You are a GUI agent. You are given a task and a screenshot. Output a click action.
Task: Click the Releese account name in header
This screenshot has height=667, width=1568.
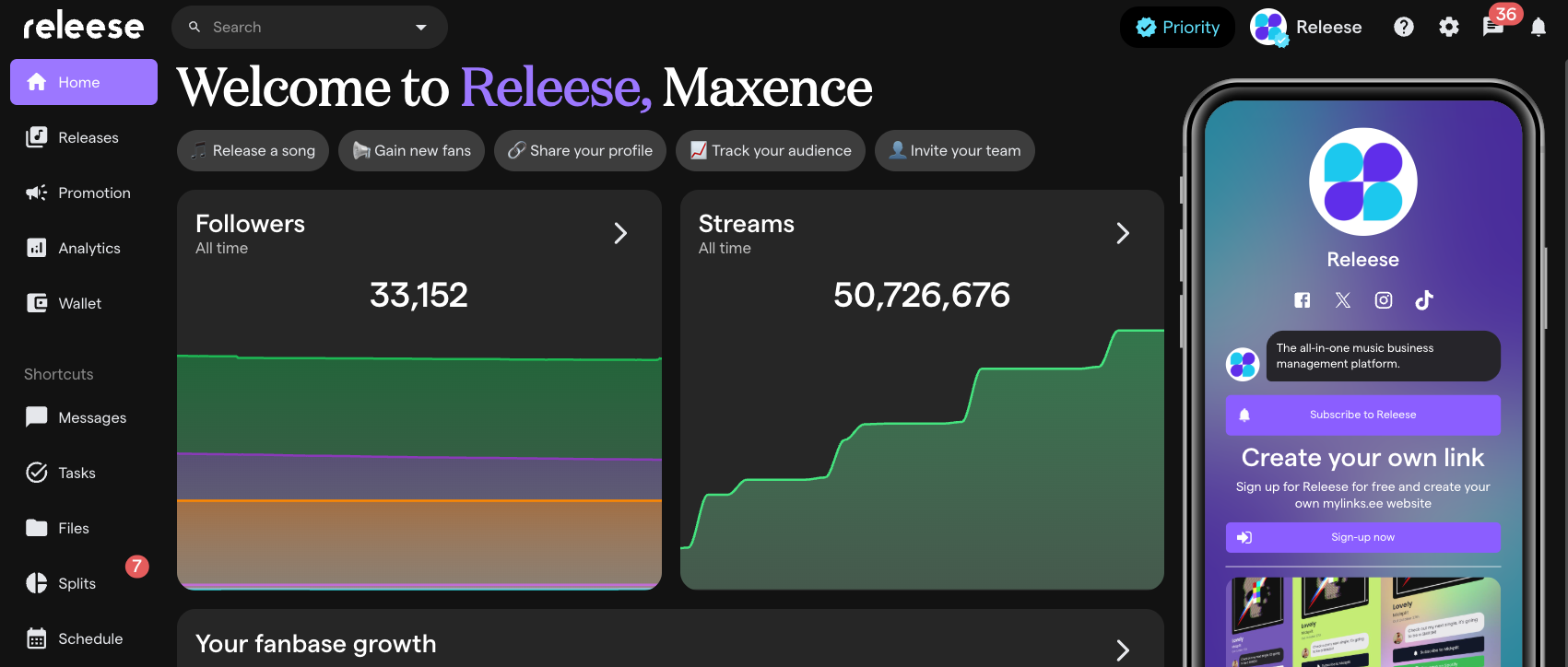click(x=1328, y=28)
